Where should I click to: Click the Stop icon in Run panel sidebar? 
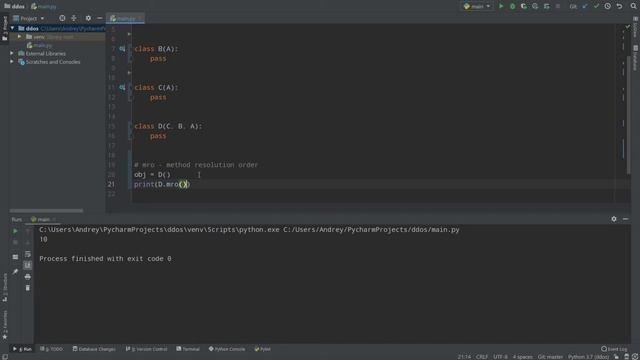(x=15, y=242)
